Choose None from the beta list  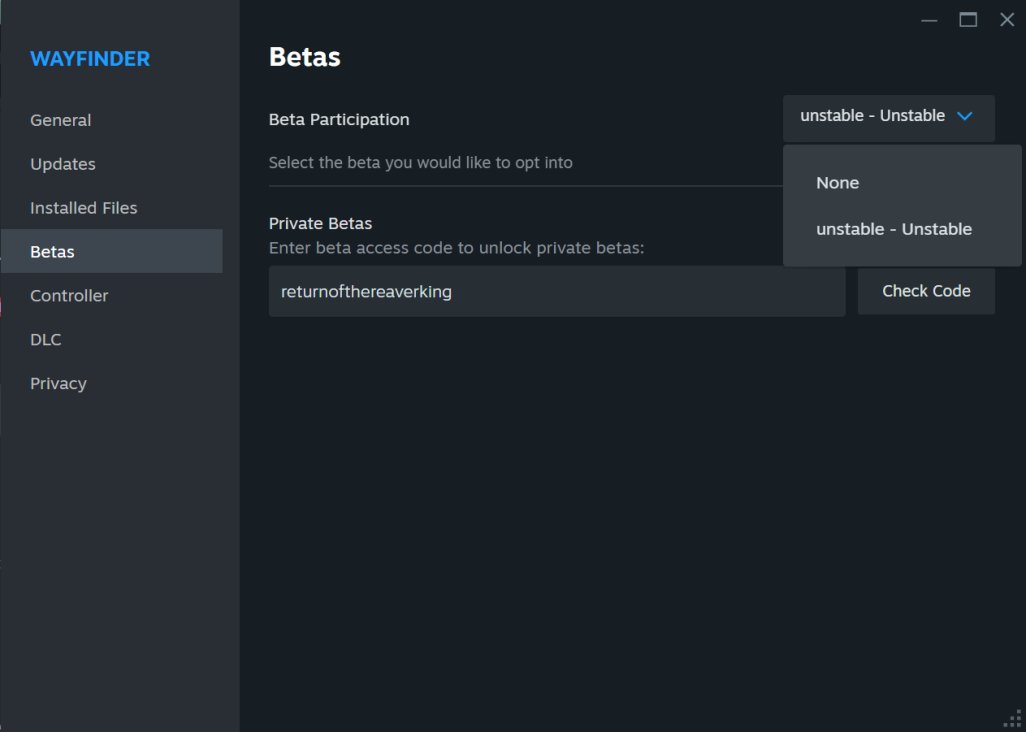(x=902, y=183)
